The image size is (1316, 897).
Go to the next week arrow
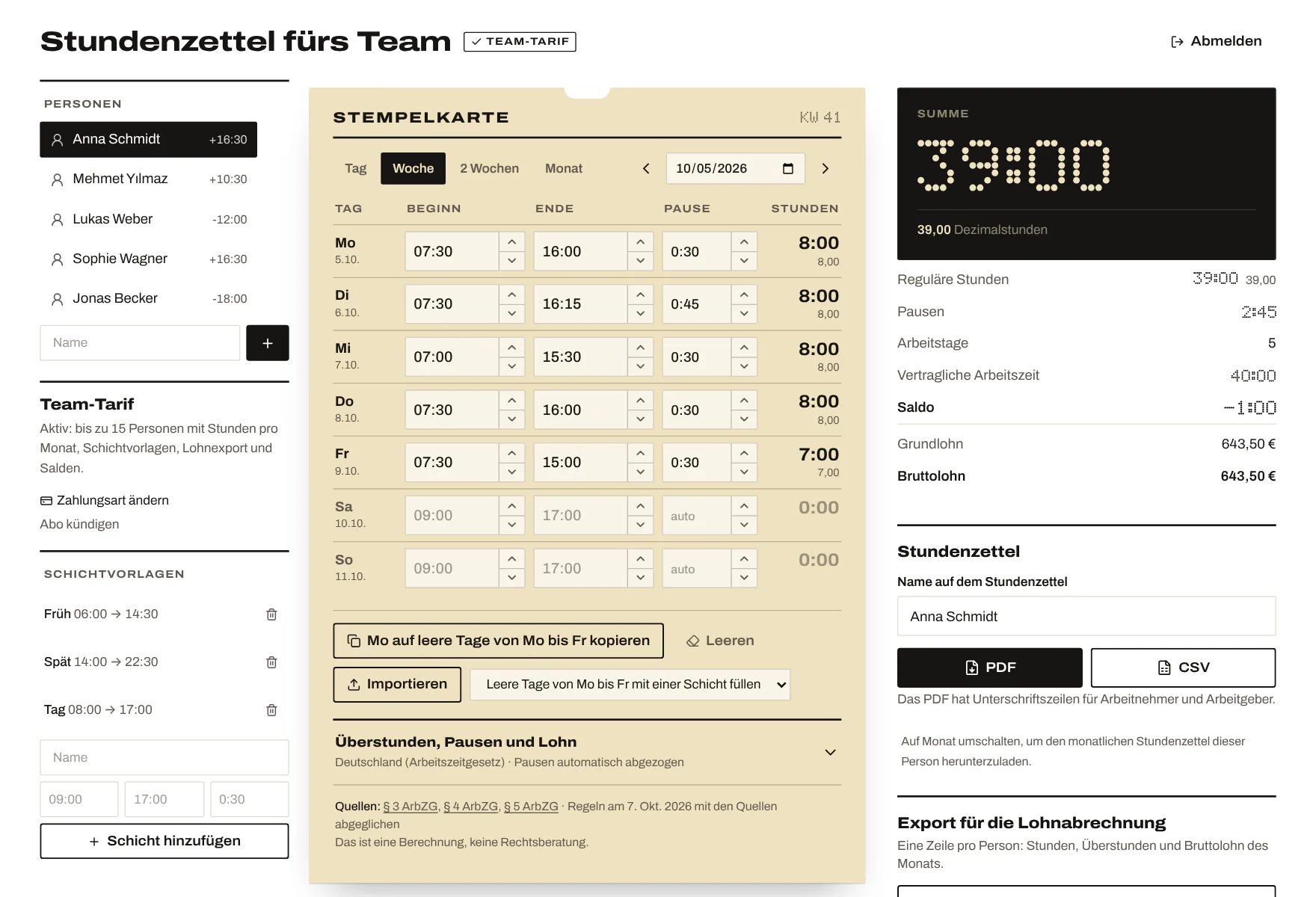point(825,169)
